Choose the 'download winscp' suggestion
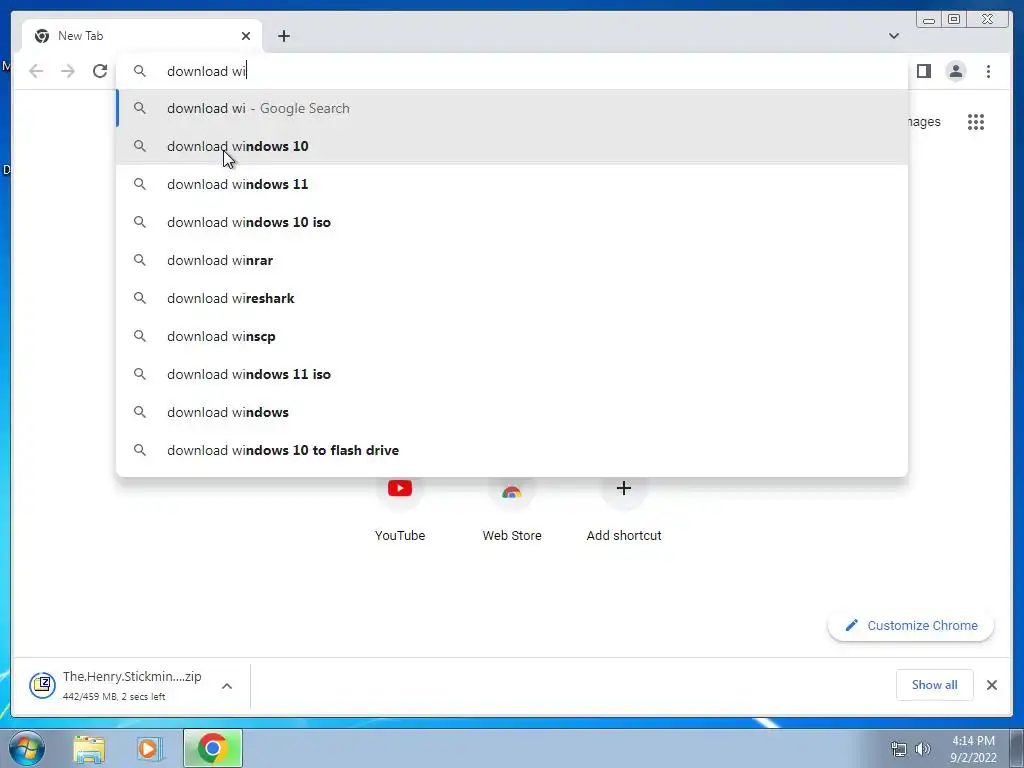 [x=512, y=336]
